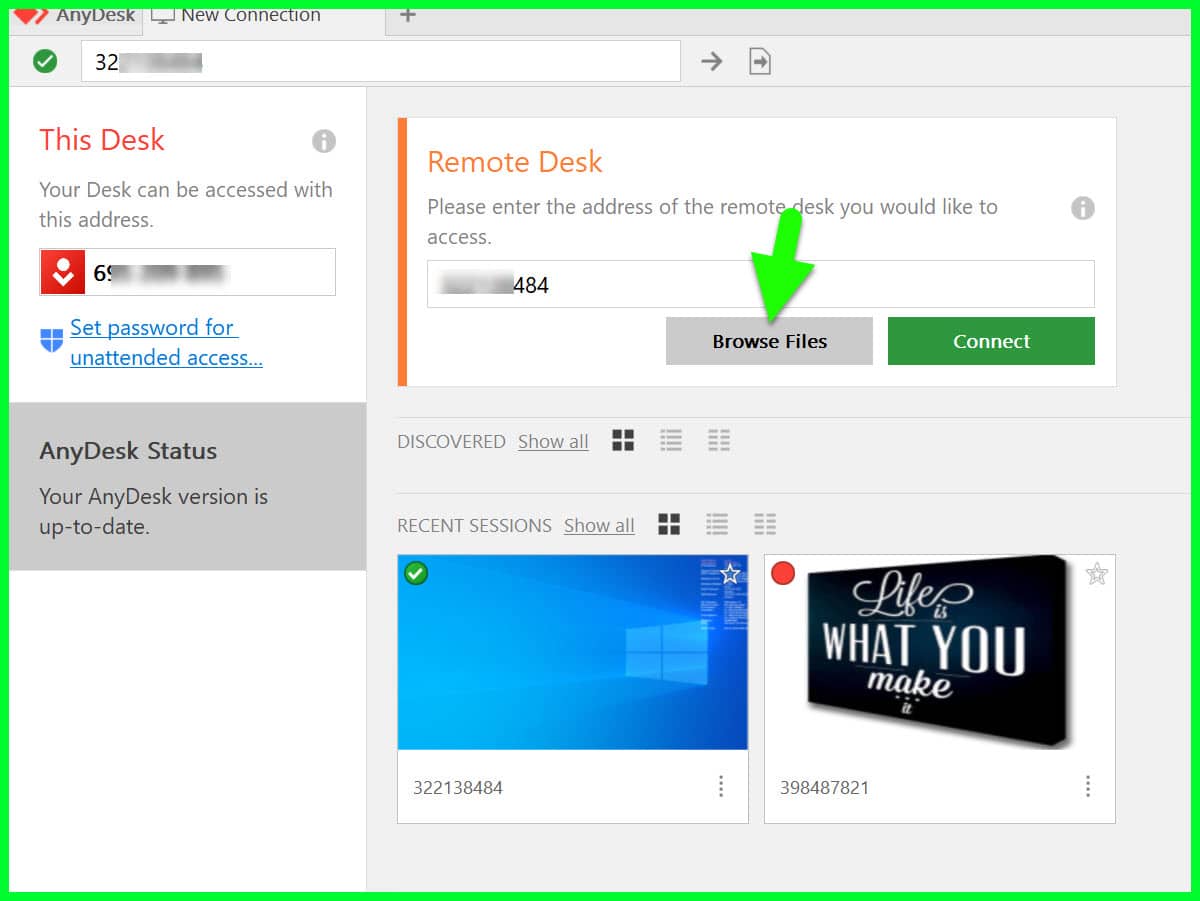
Task: Click the online status dot on session 322138484
Action: (x=416, y=574)
